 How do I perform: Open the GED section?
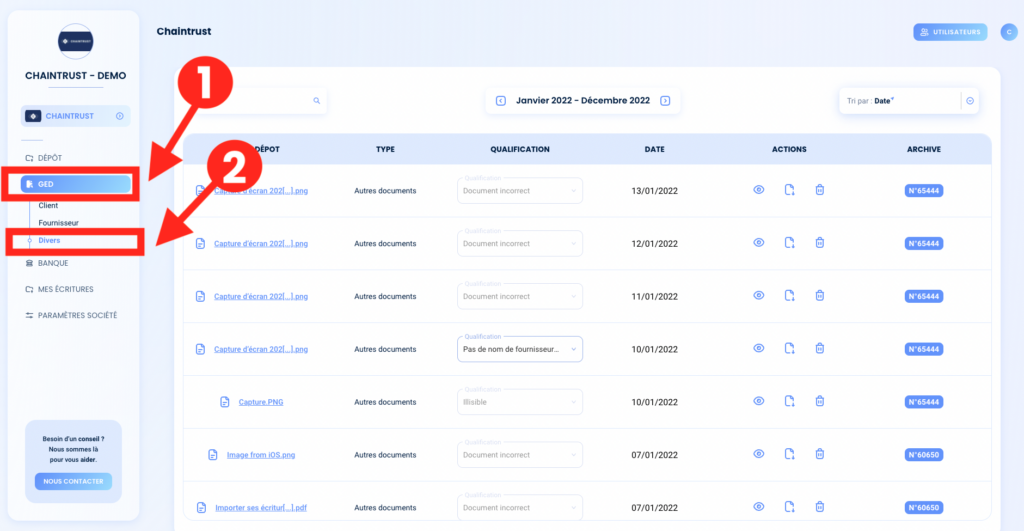(x=76, y=184)
